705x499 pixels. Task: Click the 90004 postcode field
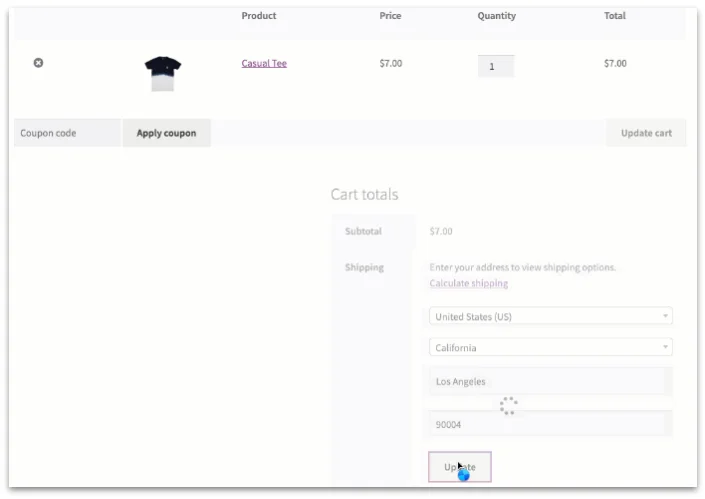tap(550, 424)
